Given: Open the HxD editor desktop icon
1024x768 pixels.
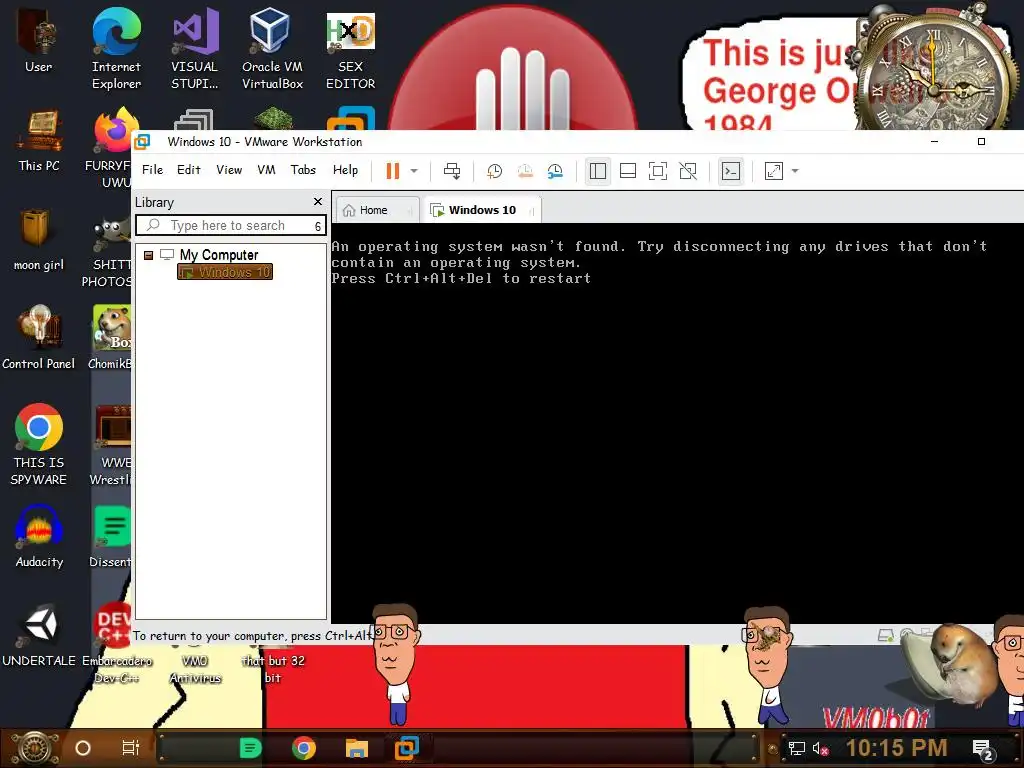Looking at the screenshot, I should point(351,49).
